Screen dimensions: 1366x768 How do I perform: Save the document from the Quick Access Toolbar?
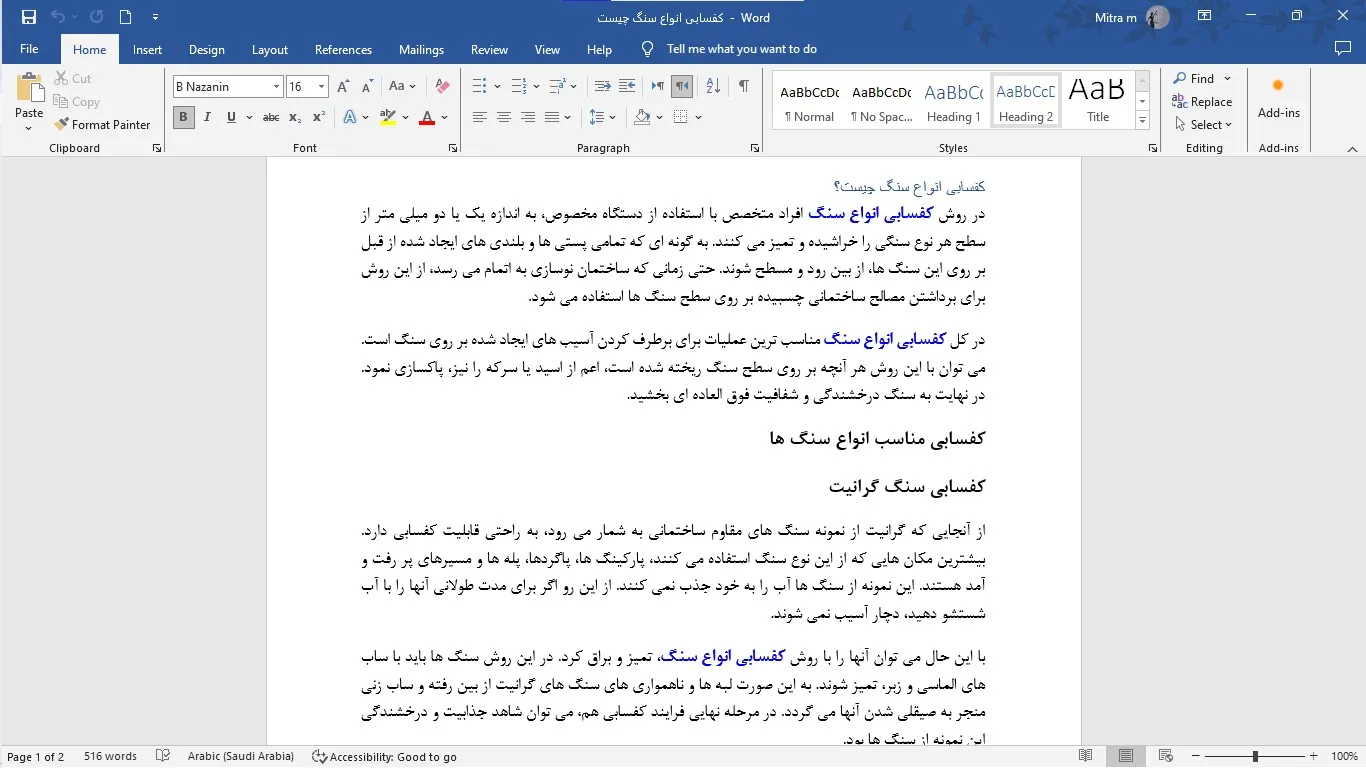point(28,17)
